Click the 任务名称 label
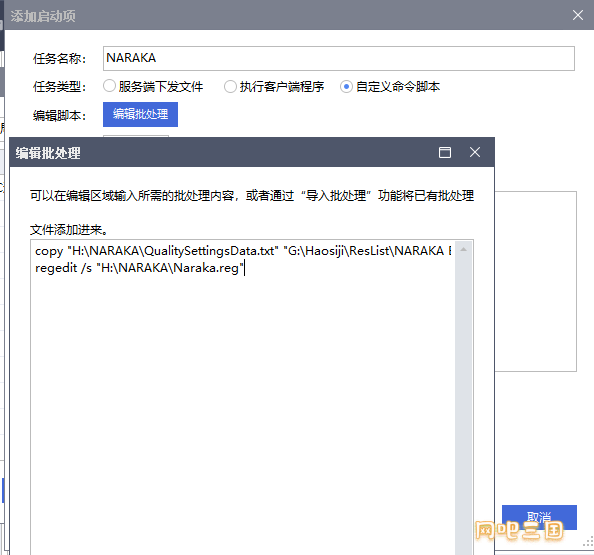 click(59, 59)
